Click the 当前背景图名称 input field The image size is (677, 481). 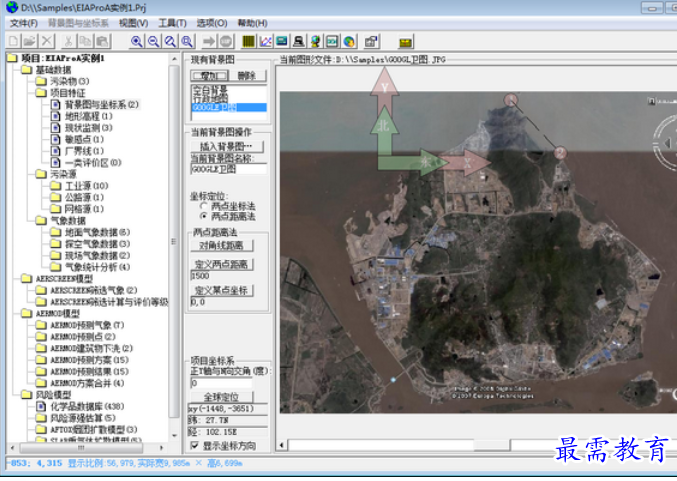coord(228,169)
